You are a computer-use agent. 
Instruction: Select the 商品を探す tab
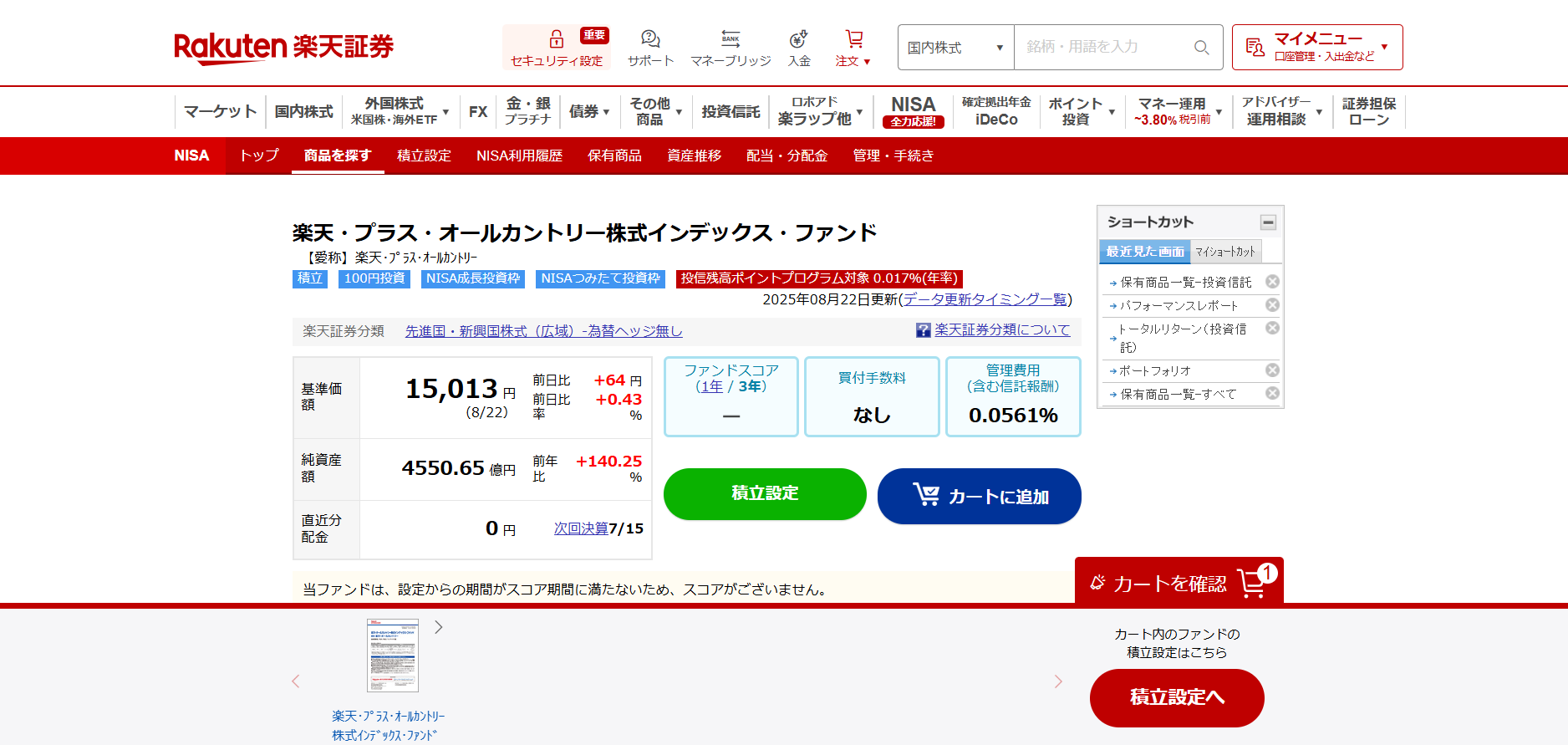pyautogui.click(x=338, y=156)
